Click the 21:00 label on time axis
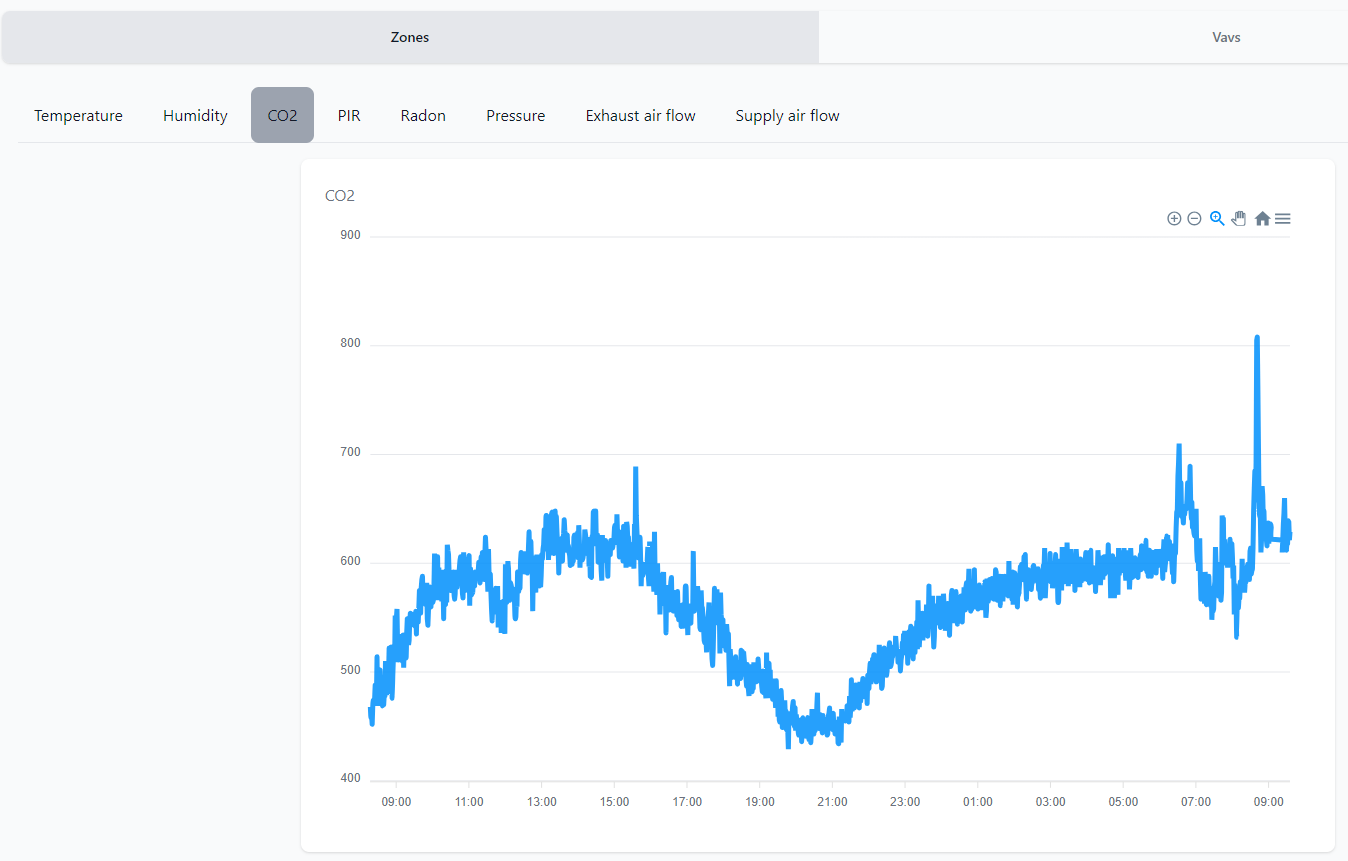This screenshot has height=861, width=1348. pyautogui.click(x=832, y=802)
